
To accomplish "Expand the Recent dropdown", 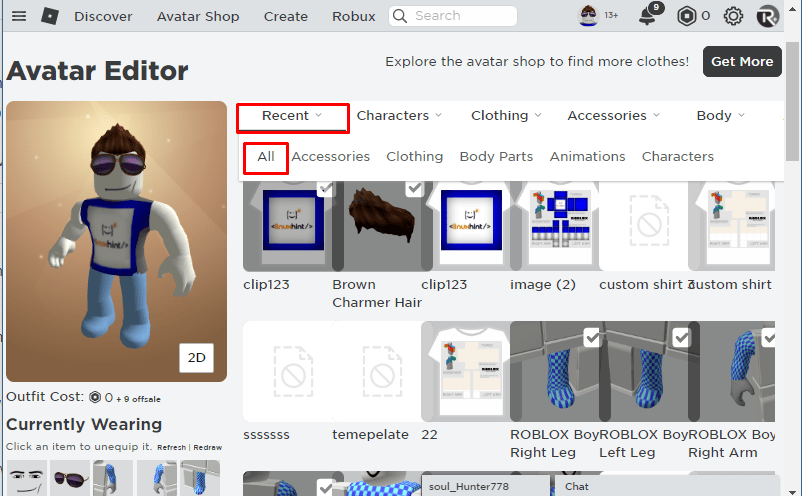I will 293,116.
